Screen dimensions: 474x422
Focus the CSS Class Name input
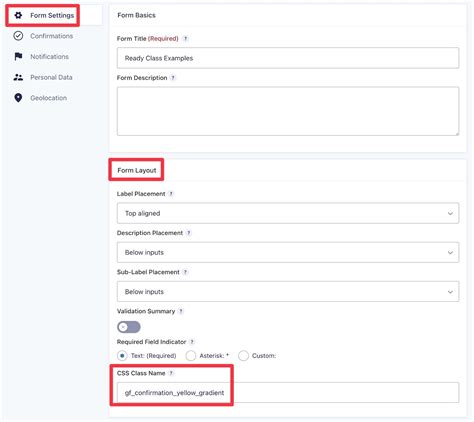coord(288,393)
